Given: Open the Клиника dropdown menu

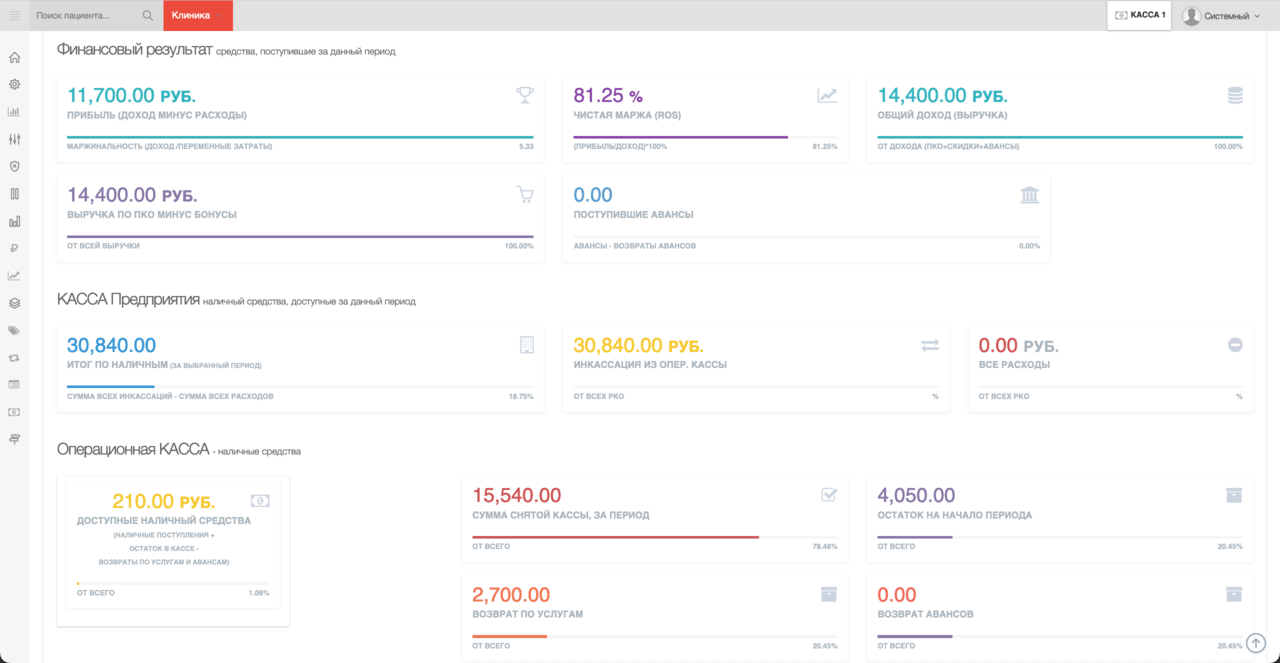Looking at the screenshot, I should [197, 16].
